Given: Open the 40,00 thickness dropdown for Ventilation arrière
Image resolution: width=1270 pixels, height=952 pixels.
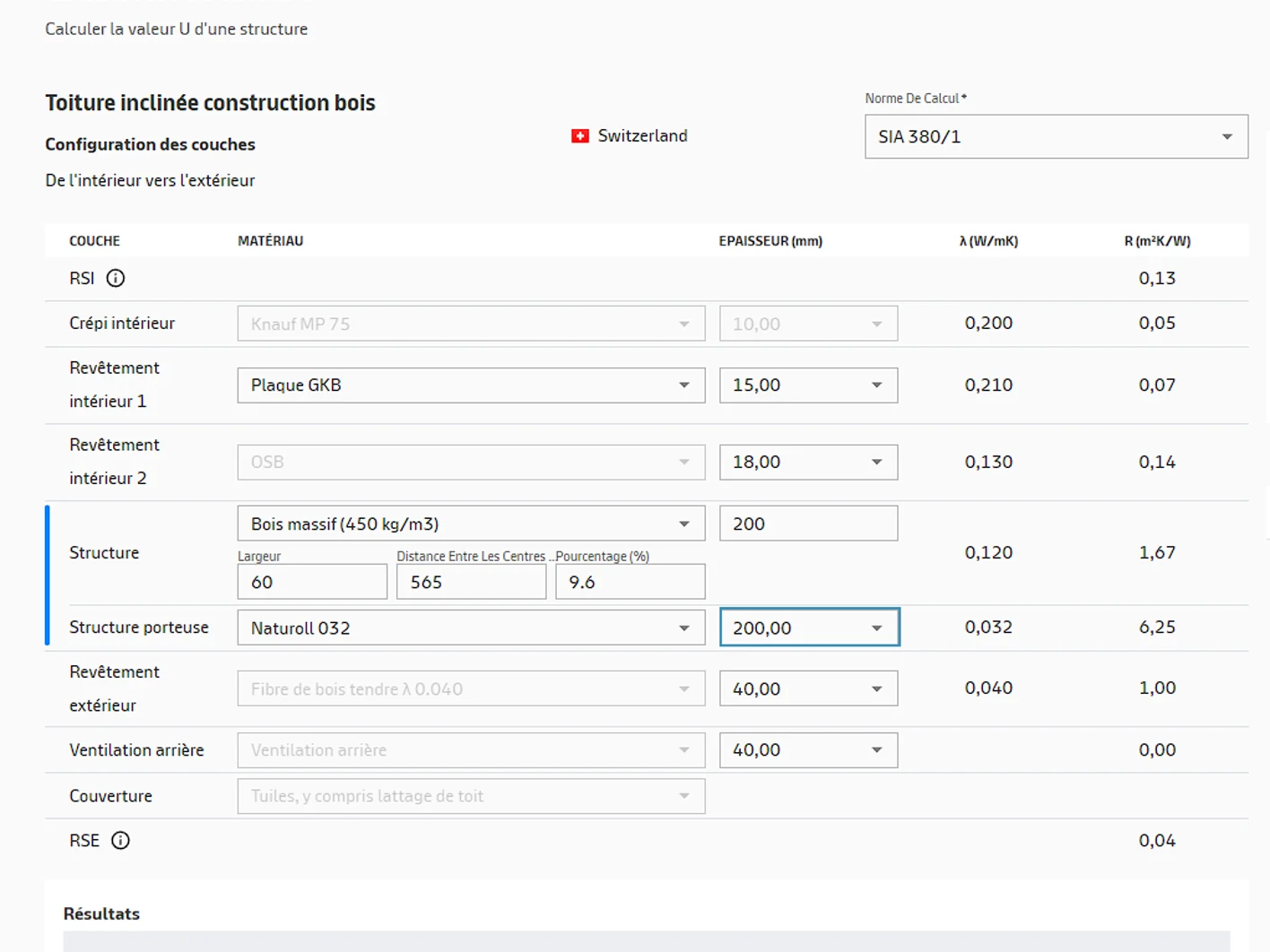Looking at the screenshot, I should (808, 749).
